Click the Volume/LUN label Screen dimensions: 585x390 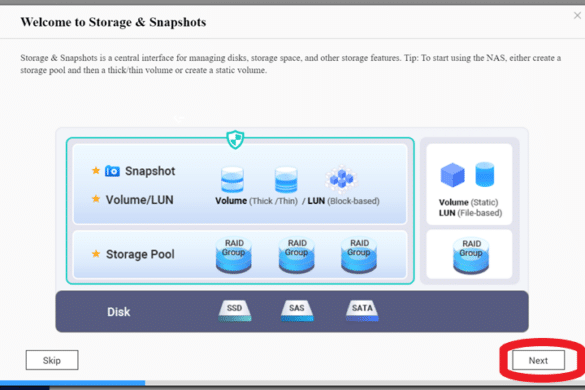point(140,200)
